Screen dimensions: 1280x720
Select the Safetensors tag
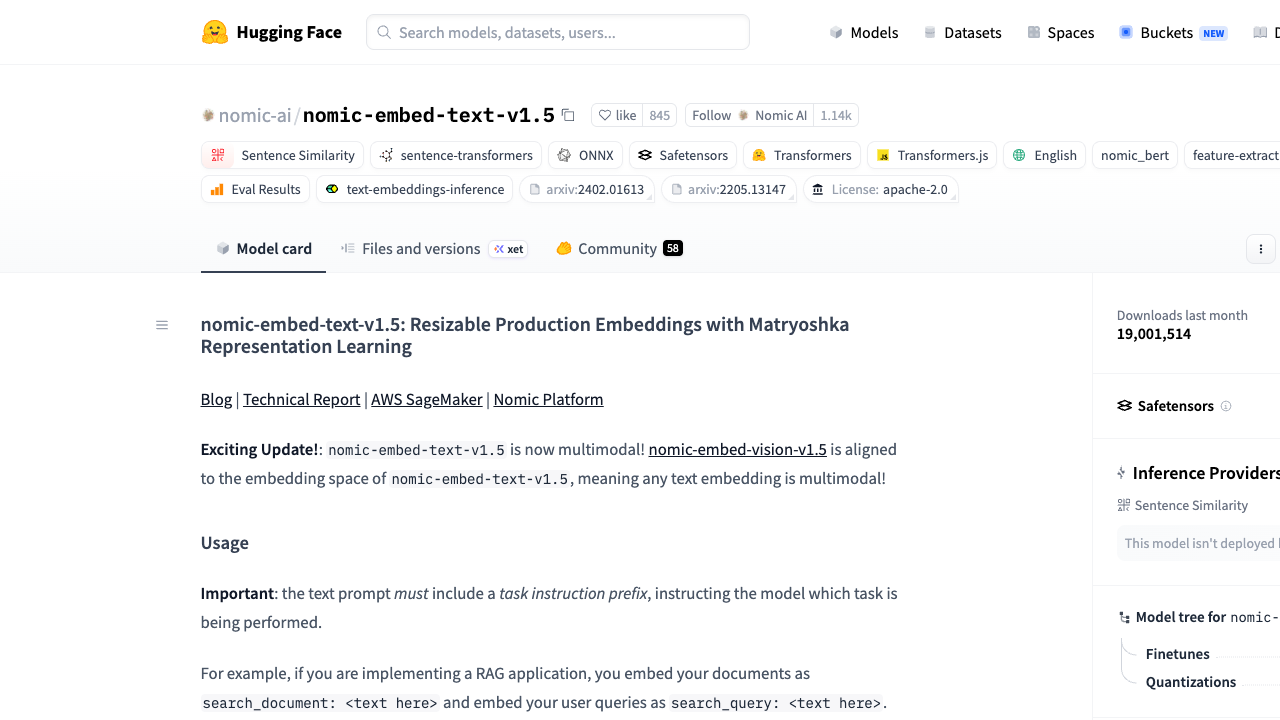coord(683,155)
